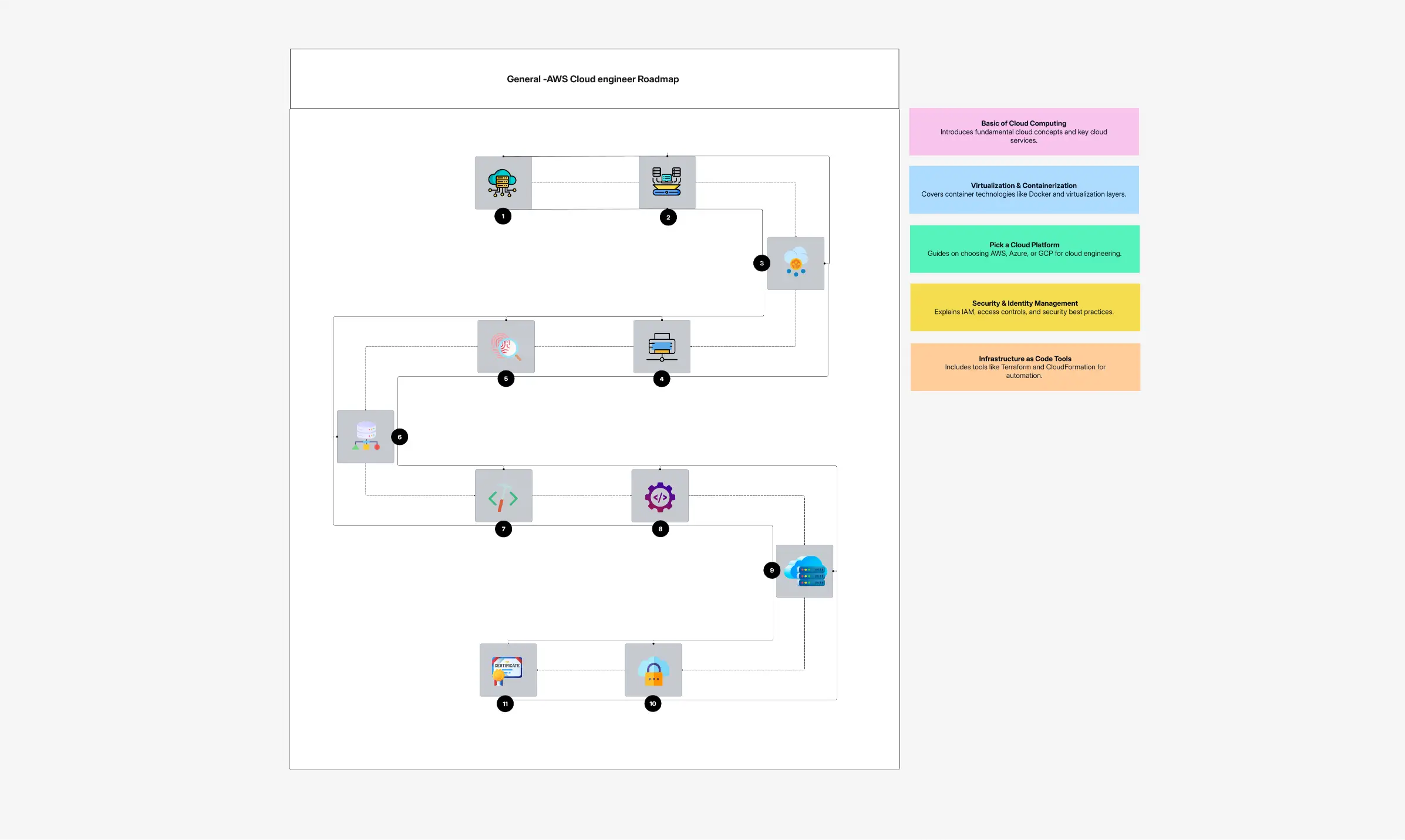Click the cloud platform icon at step 3
The width and height of the screenshot is (1405, 840).
796,263
